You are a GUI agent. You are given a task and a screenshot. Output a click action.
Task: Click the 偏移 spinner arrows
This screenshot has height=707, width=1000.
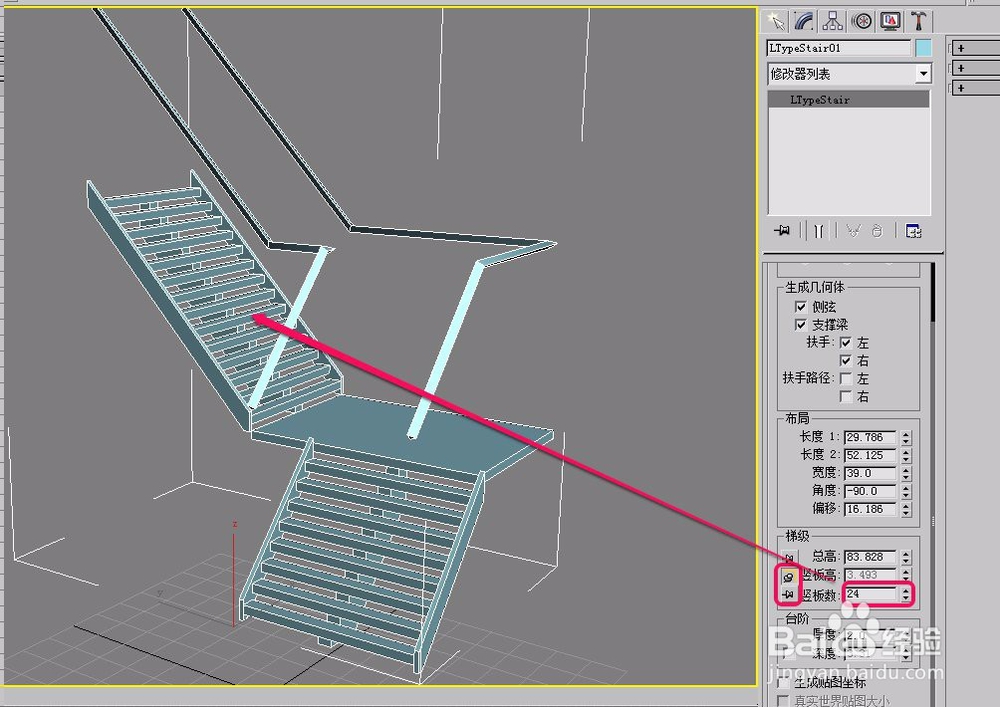(906, 509)
